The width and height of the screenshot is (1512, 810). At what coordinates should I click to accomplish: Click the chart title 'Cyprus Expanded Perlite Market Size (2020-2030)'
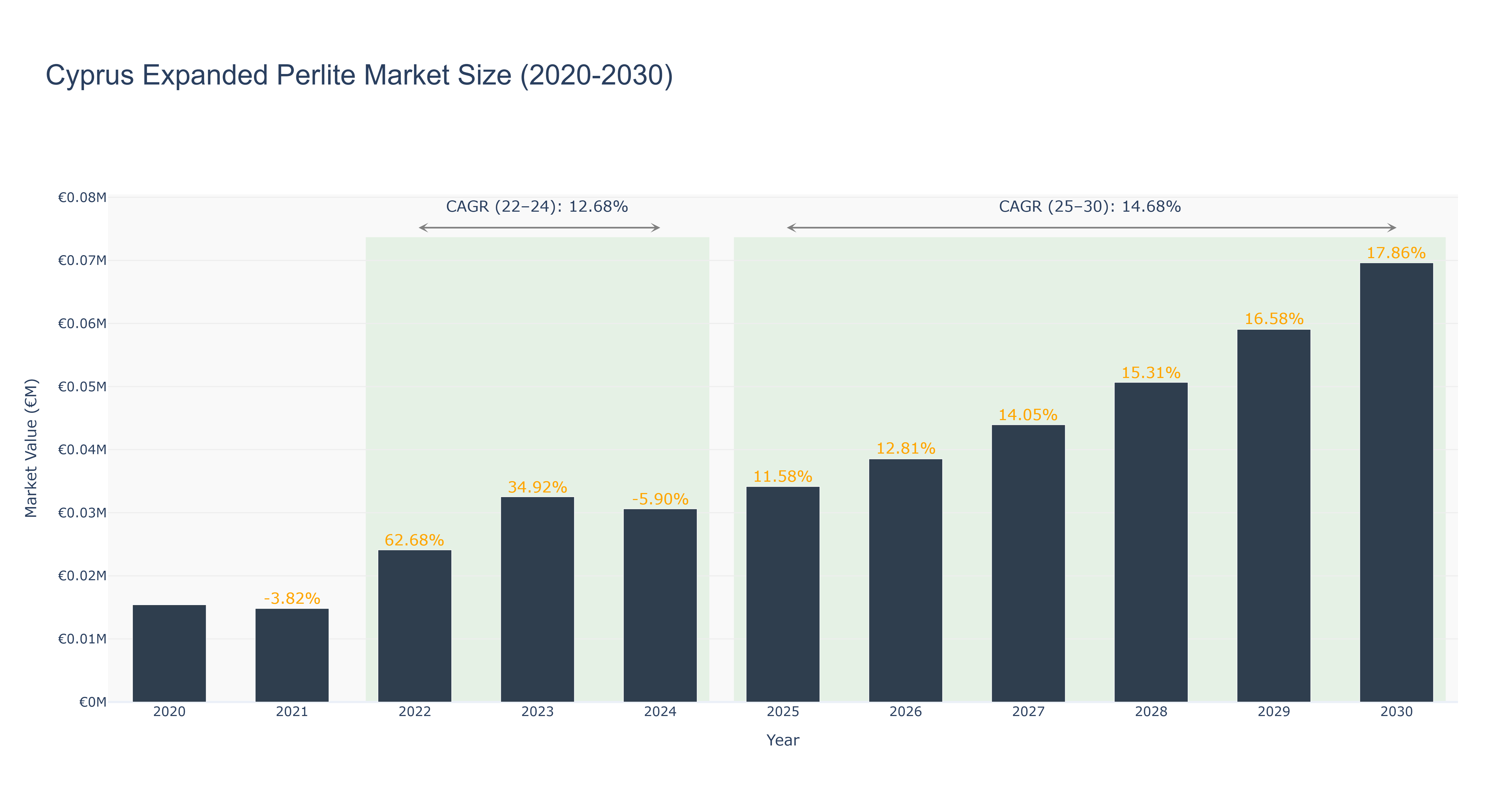(359, 75)
